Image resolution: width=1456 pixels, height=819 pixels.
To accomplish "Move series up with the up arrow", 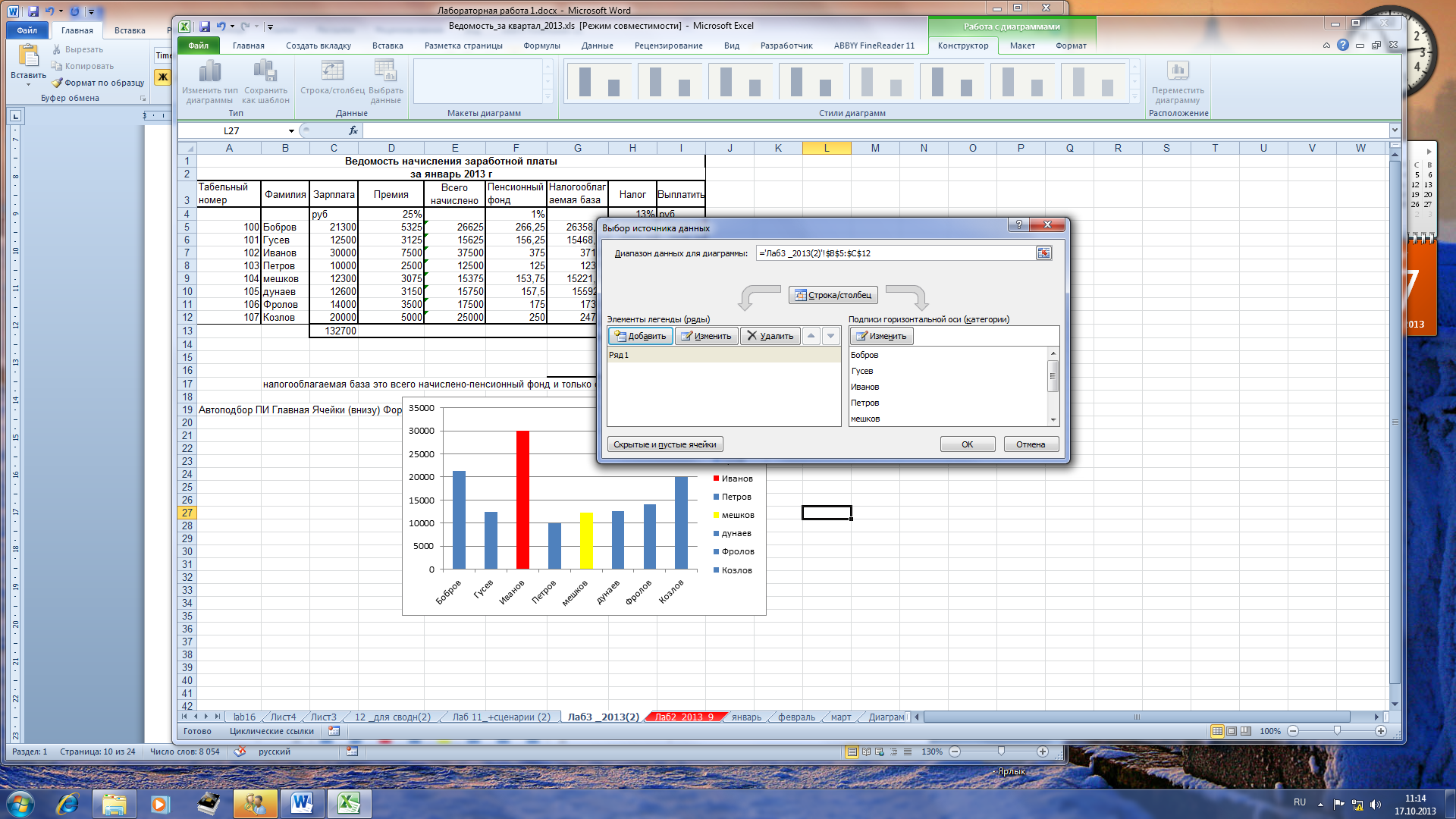I will (811, 336).
